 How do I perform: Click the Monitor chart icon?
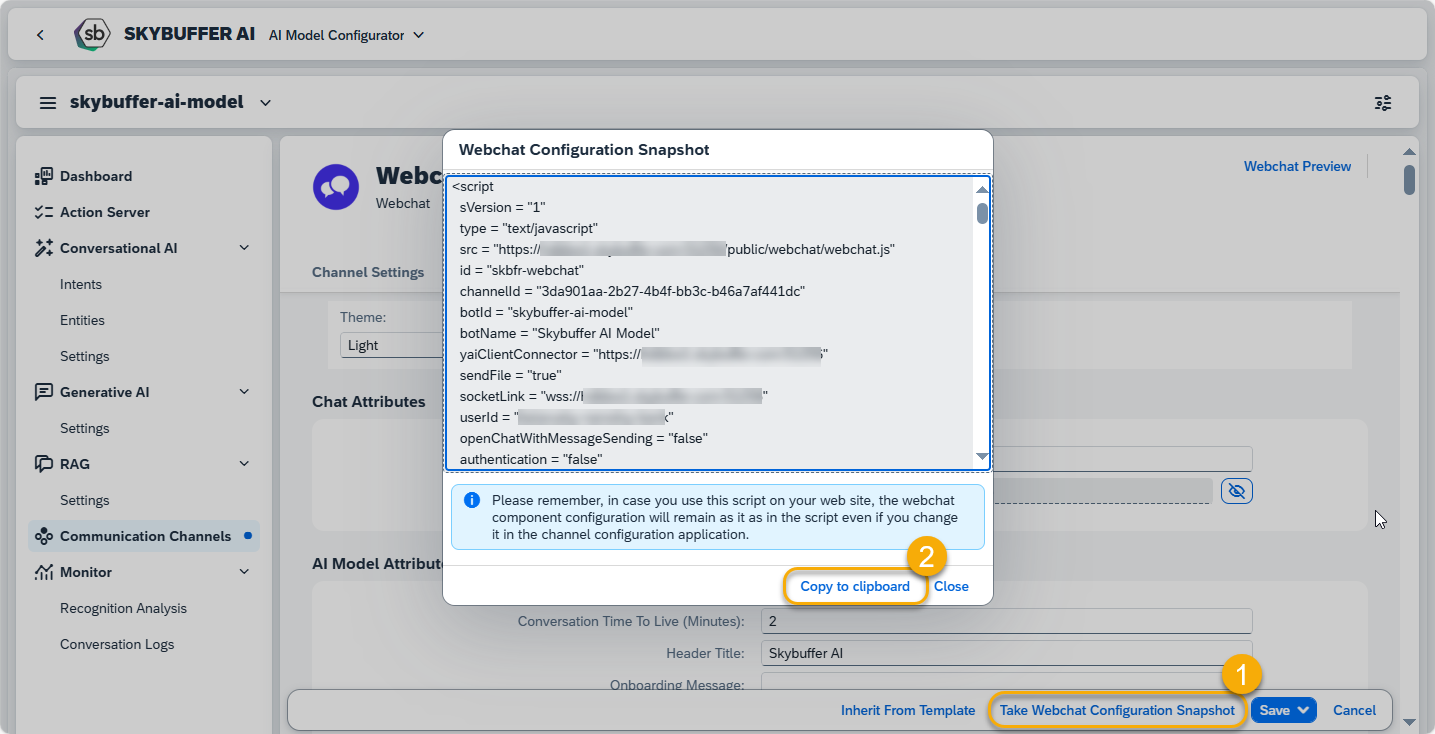[x=44, y=572]
